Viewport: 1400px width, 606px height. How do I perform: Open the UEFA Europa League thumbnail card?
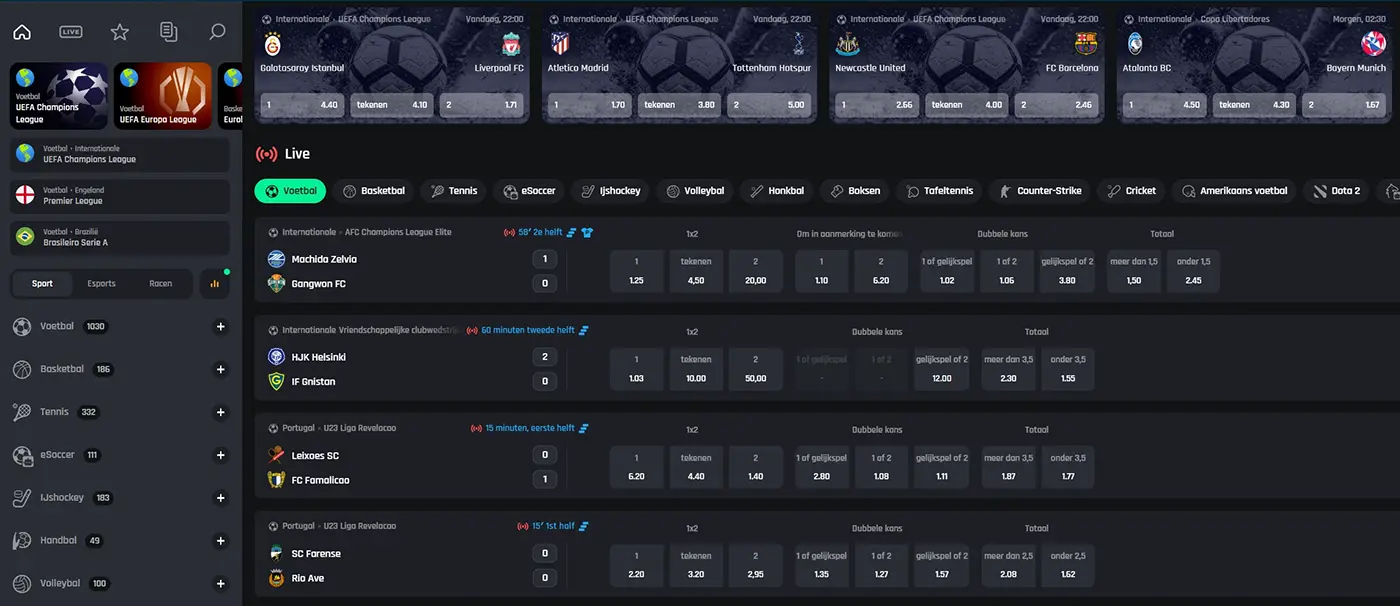(x=162, y=96)
